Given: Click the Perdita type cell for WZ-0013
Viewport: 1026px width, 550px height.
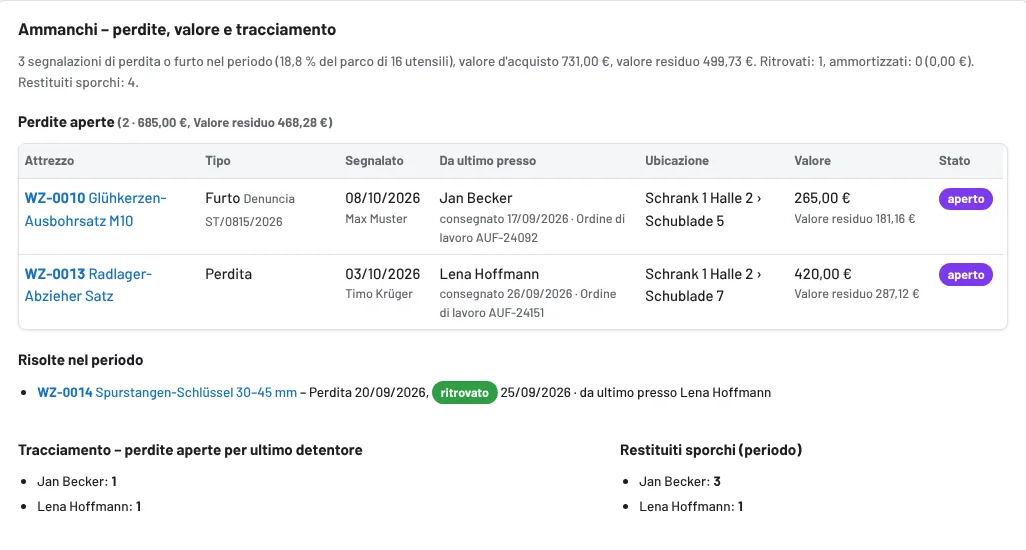Looking at the screenshot, I should point(228,274).
